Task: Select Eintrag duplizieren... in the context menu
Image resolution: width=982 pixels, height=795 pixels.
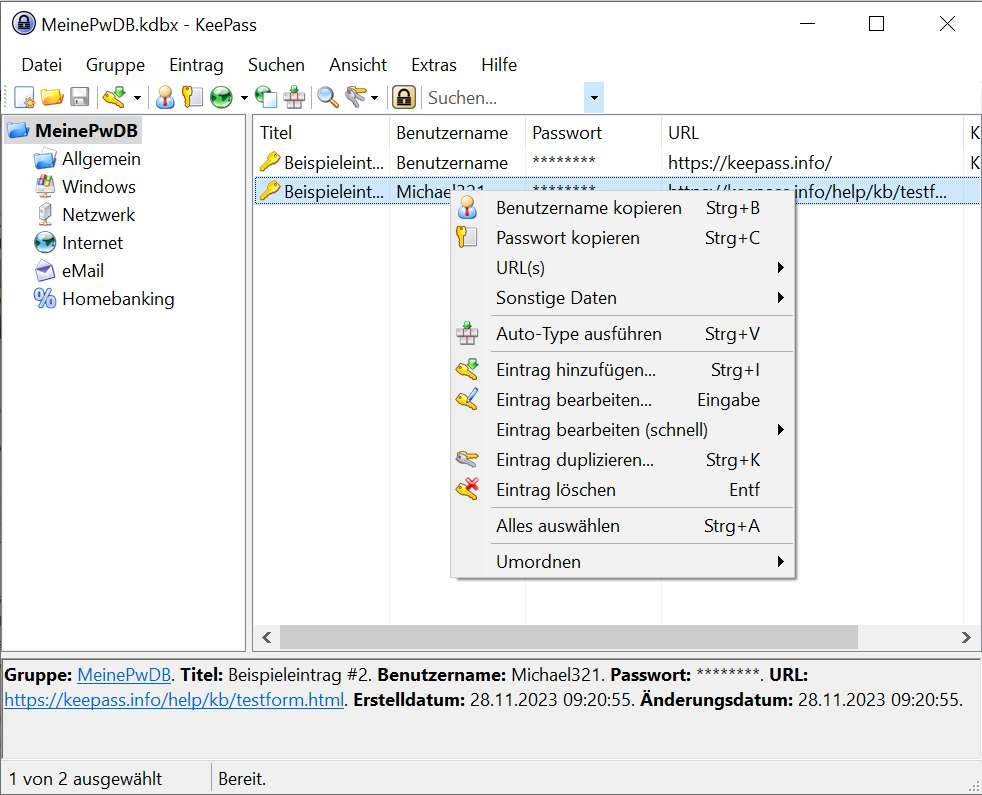Action: (x=623, y=460)
